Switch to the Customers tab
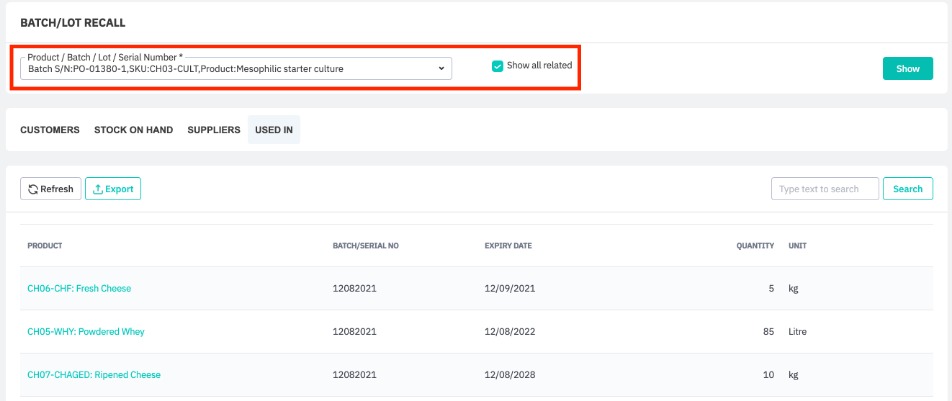This screenshot has height=401, width=952. 50,130
